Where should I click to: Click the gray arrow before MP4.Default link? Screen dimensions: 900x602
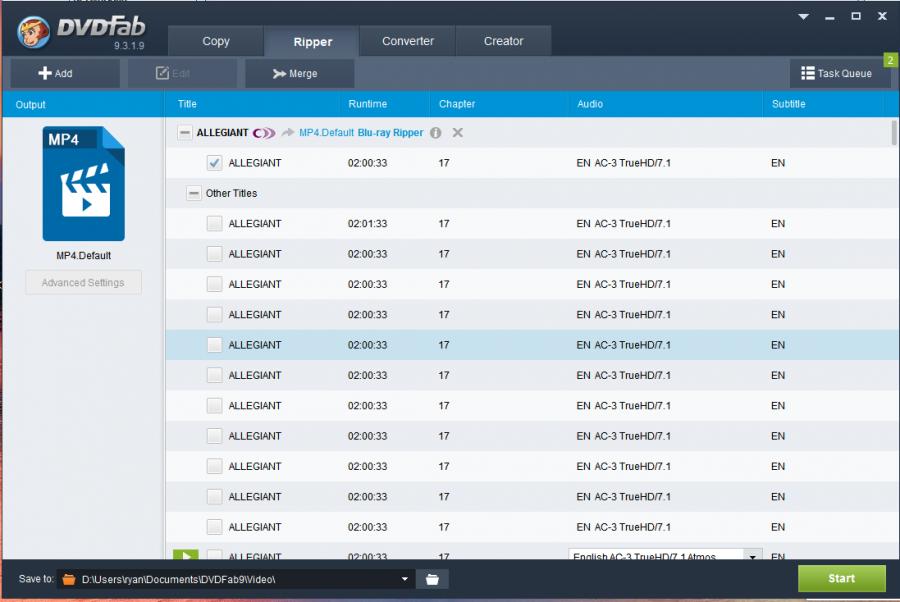pos(288,133)
